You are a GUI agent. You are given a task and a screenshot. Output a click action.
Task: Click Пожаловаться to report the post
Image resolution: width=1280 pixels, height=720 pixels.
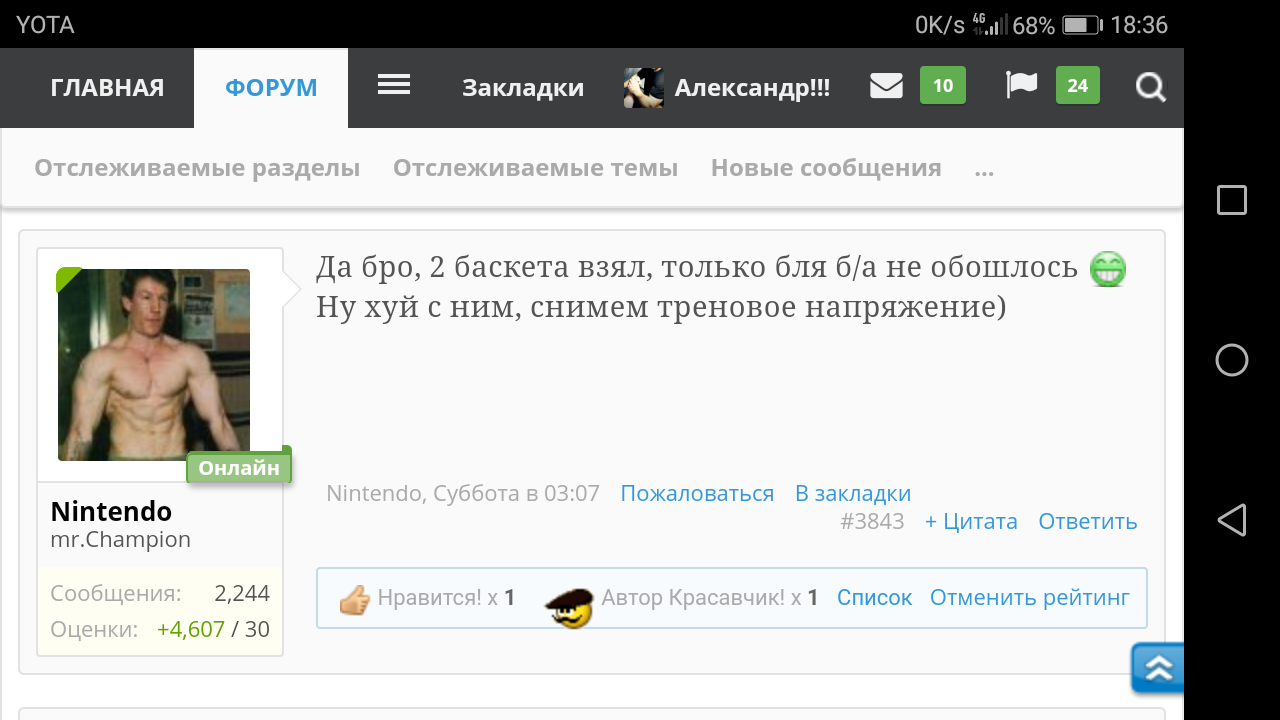[696, 493]
